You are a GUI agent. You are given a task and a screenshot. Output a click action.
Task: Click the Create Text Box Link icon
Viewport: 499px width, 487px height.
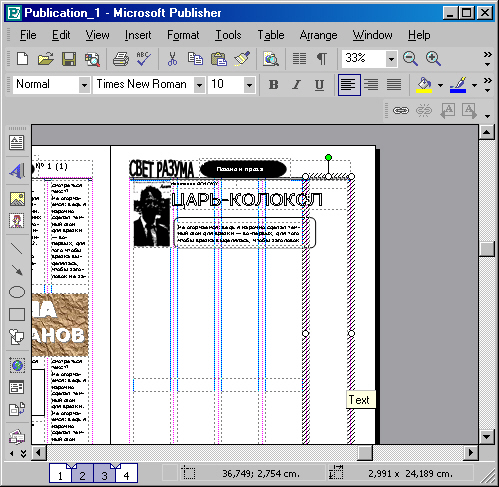(x=400, y=110)
